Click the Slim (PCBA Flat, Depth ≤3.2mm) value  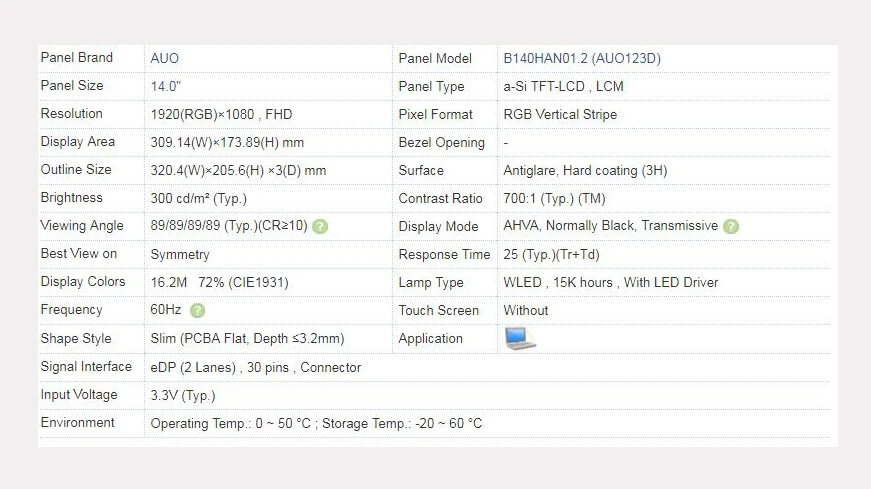pos(247,338)
